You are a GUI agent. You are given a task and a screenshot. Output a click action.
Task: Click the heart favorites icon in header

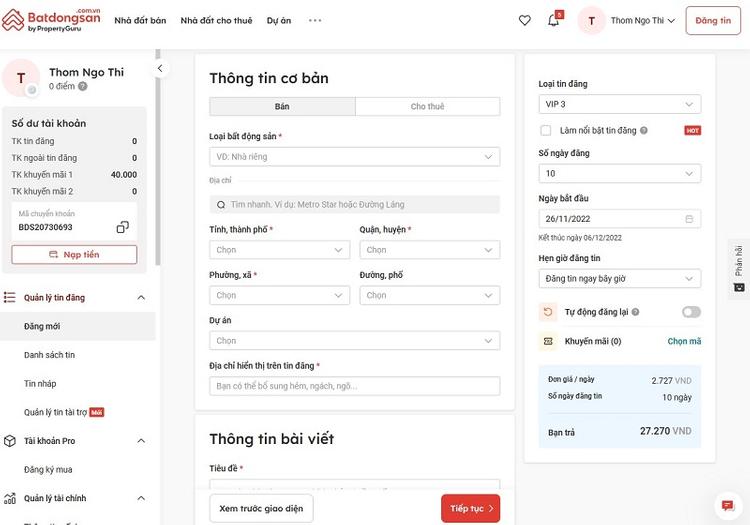click(x=524, y=20)
